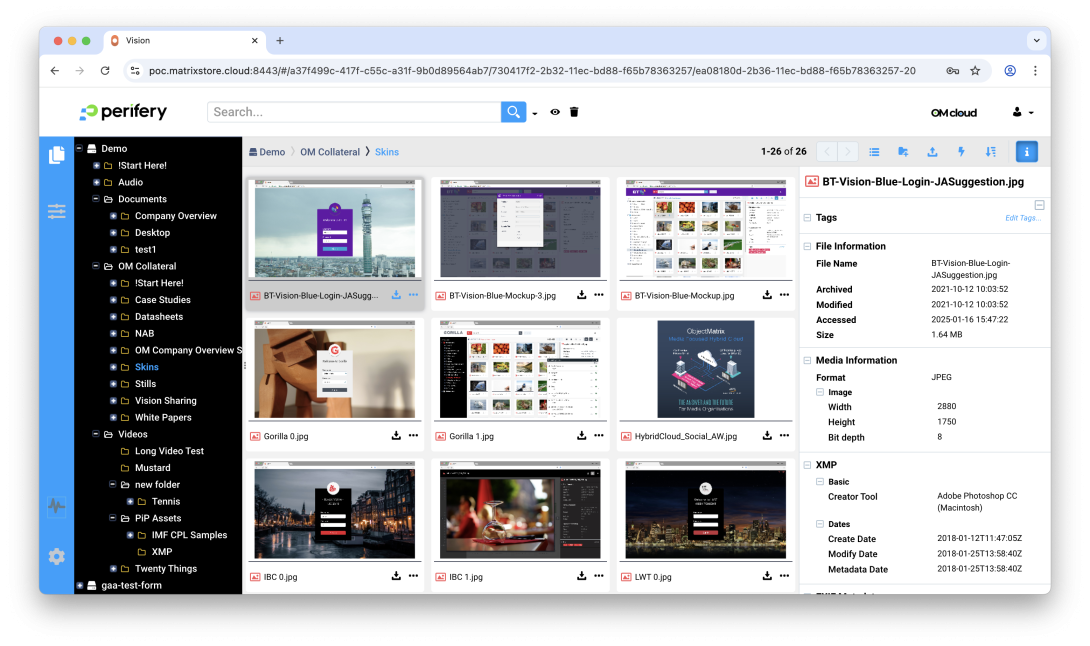Click the eye icon next to the search bar
Screen dimensions: 1090x646
[x=555, y=112]
